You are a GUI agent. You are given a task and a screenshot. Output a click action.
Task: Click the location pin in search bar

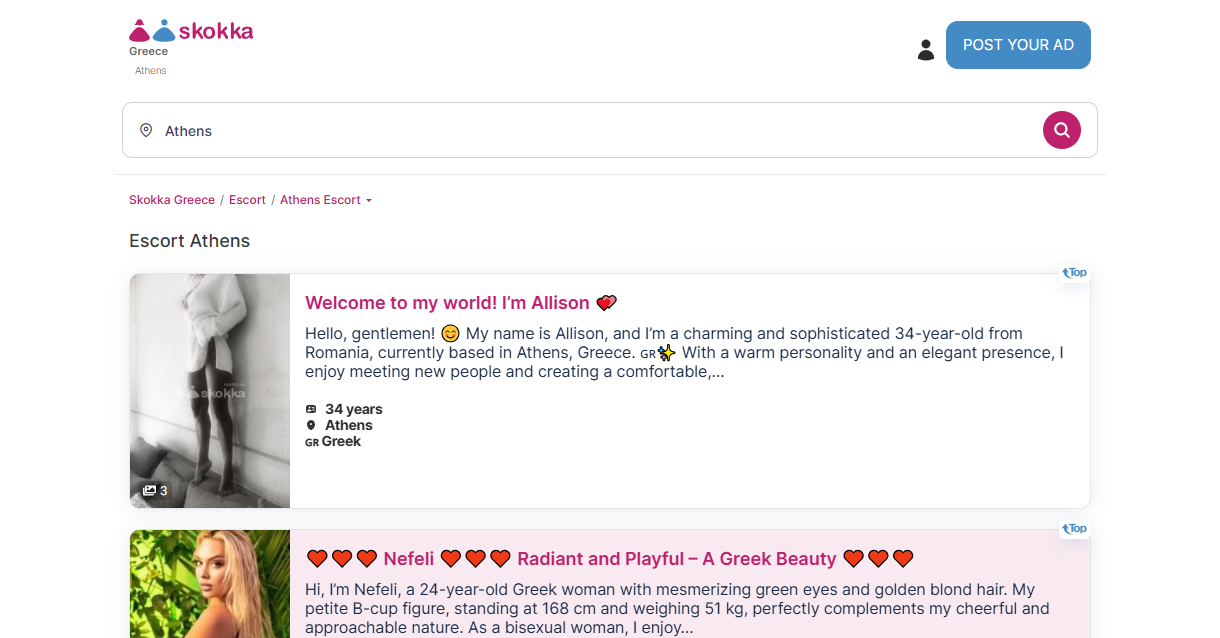pyautogui.click(x=146, y=130)
